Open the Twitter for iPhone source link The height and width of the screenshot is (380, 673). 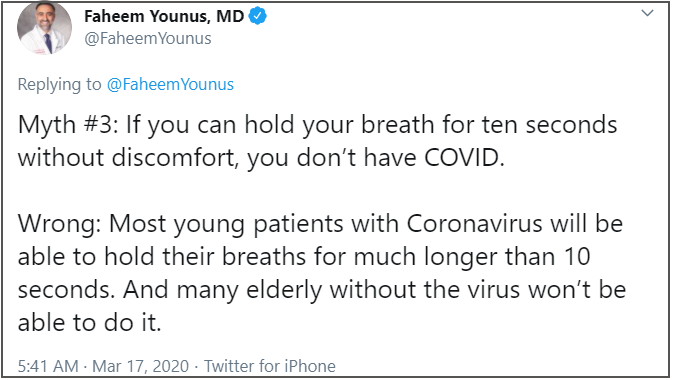pyautogui.click(x=270, y=366)
